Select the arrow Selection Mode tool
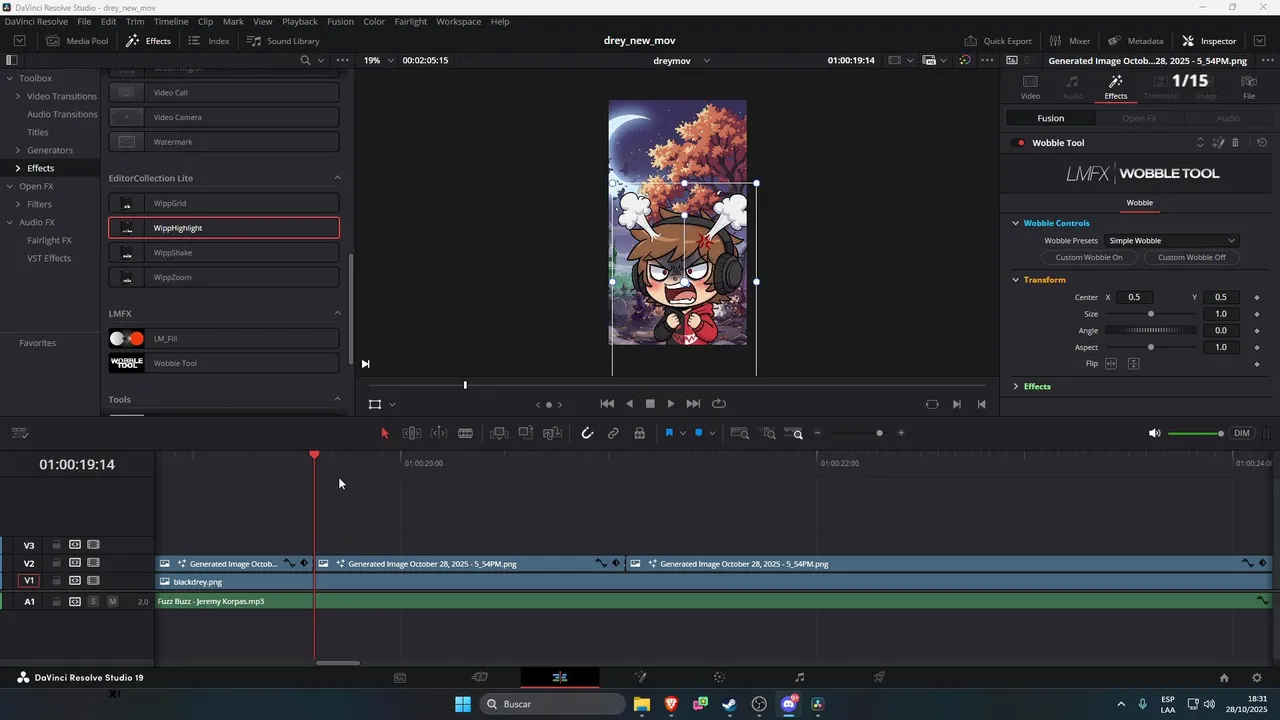This screenshot has height=720, width=1280. tap(384, 433)
